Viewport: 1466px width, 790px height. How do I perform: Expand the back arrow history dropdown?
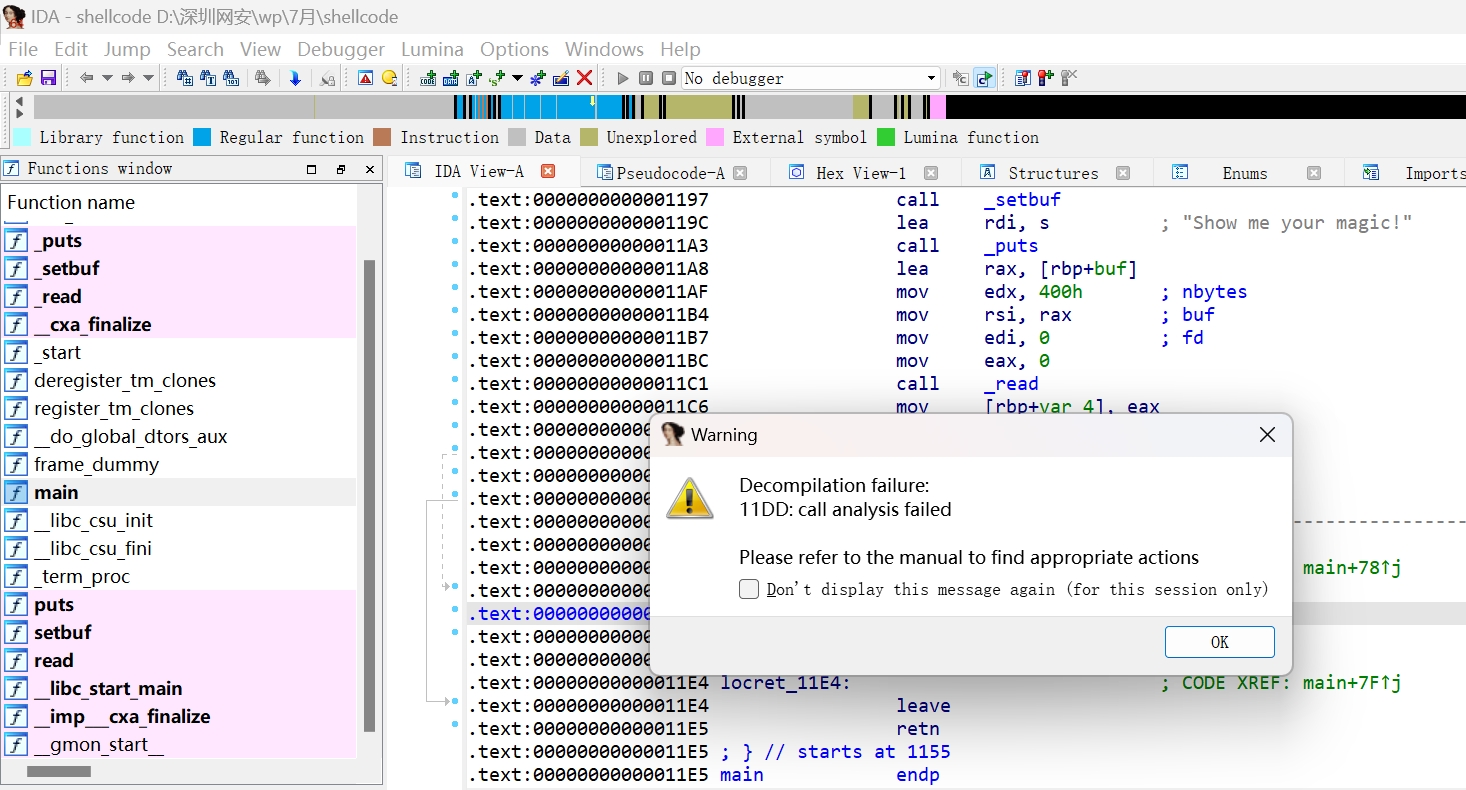[x=107, y=78]
